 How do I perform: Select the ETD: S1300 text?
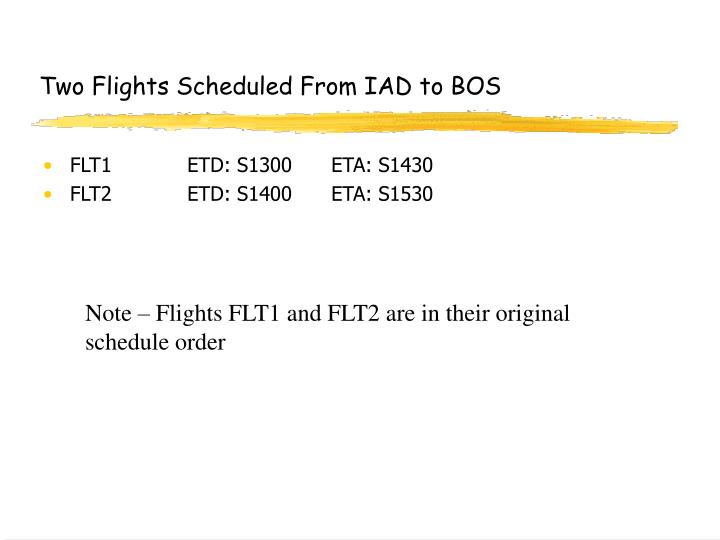(239, 165)
